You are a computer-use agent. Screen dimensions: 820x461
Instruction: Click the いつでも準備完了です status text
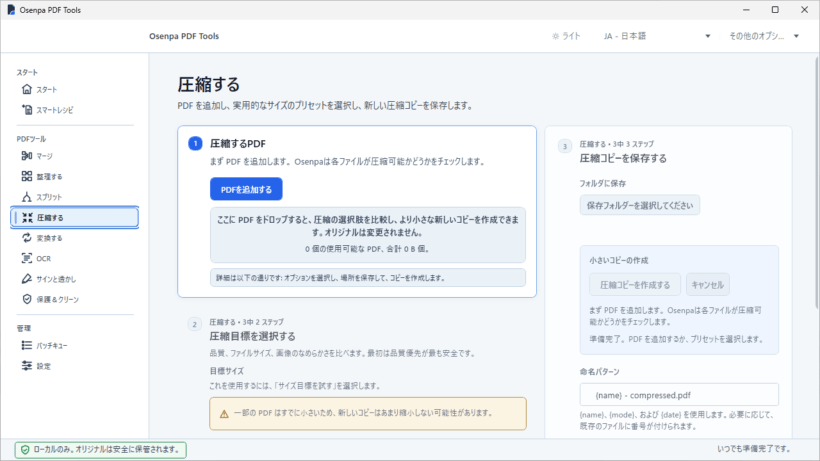(754, 449)
